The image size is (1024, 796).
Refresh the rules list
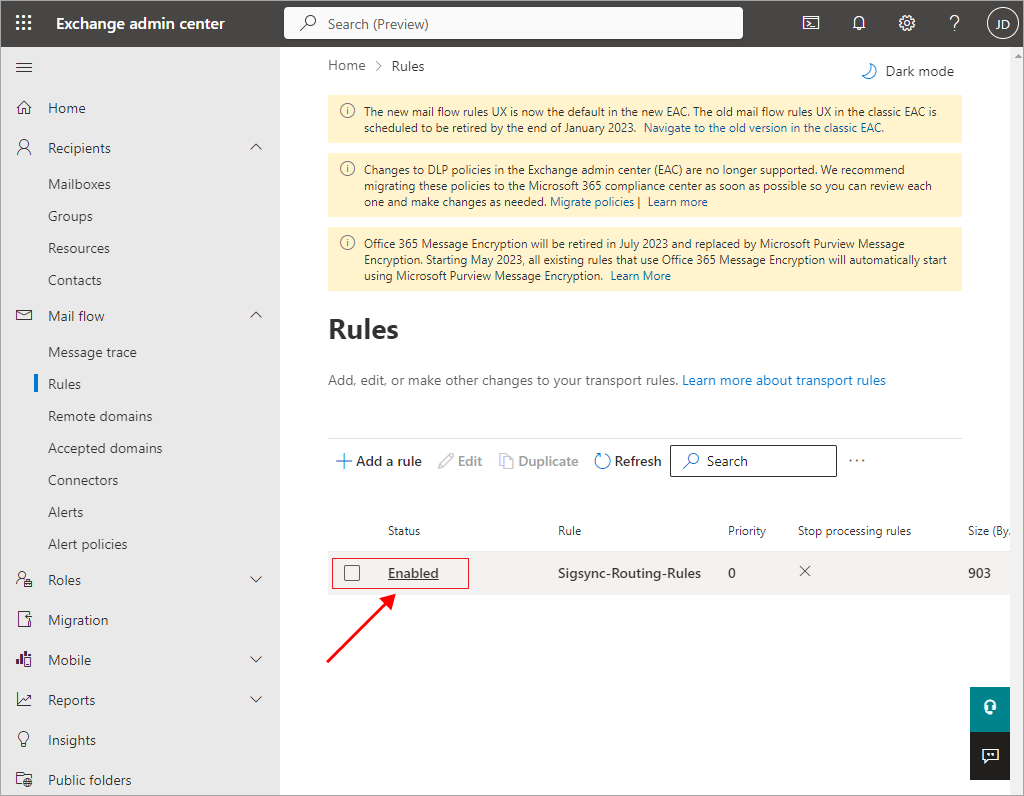[x=628, y=461]
